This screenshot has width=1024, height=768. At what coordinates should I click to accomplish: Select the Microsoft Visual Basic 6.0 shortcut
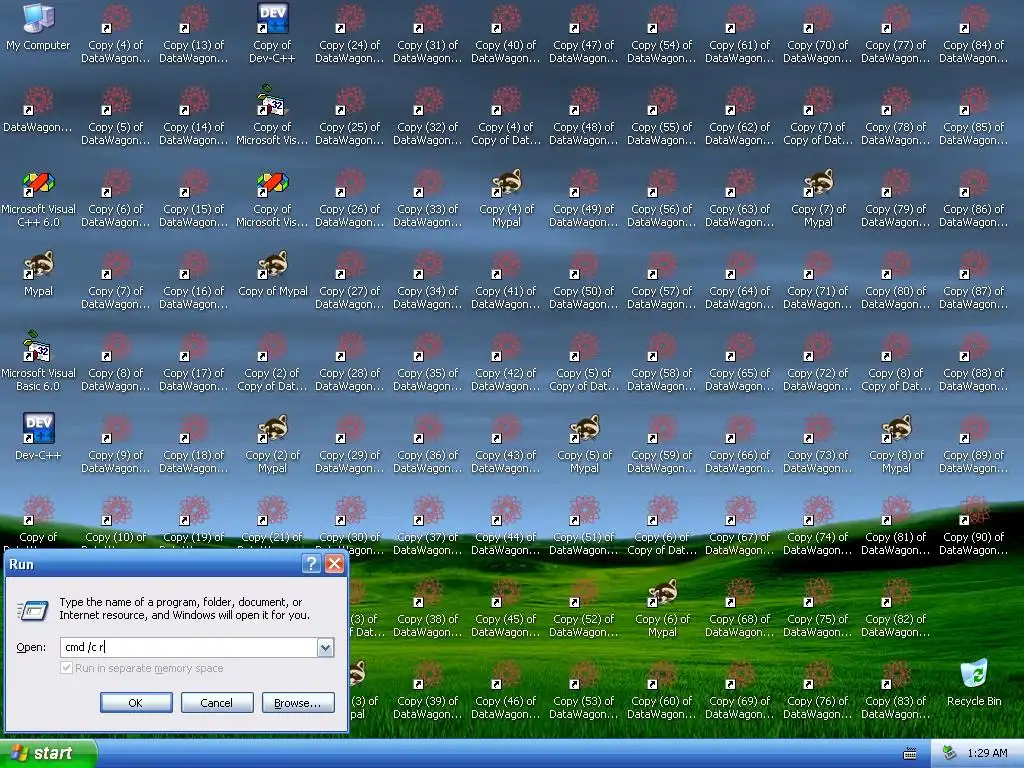[x=38, y=360]
